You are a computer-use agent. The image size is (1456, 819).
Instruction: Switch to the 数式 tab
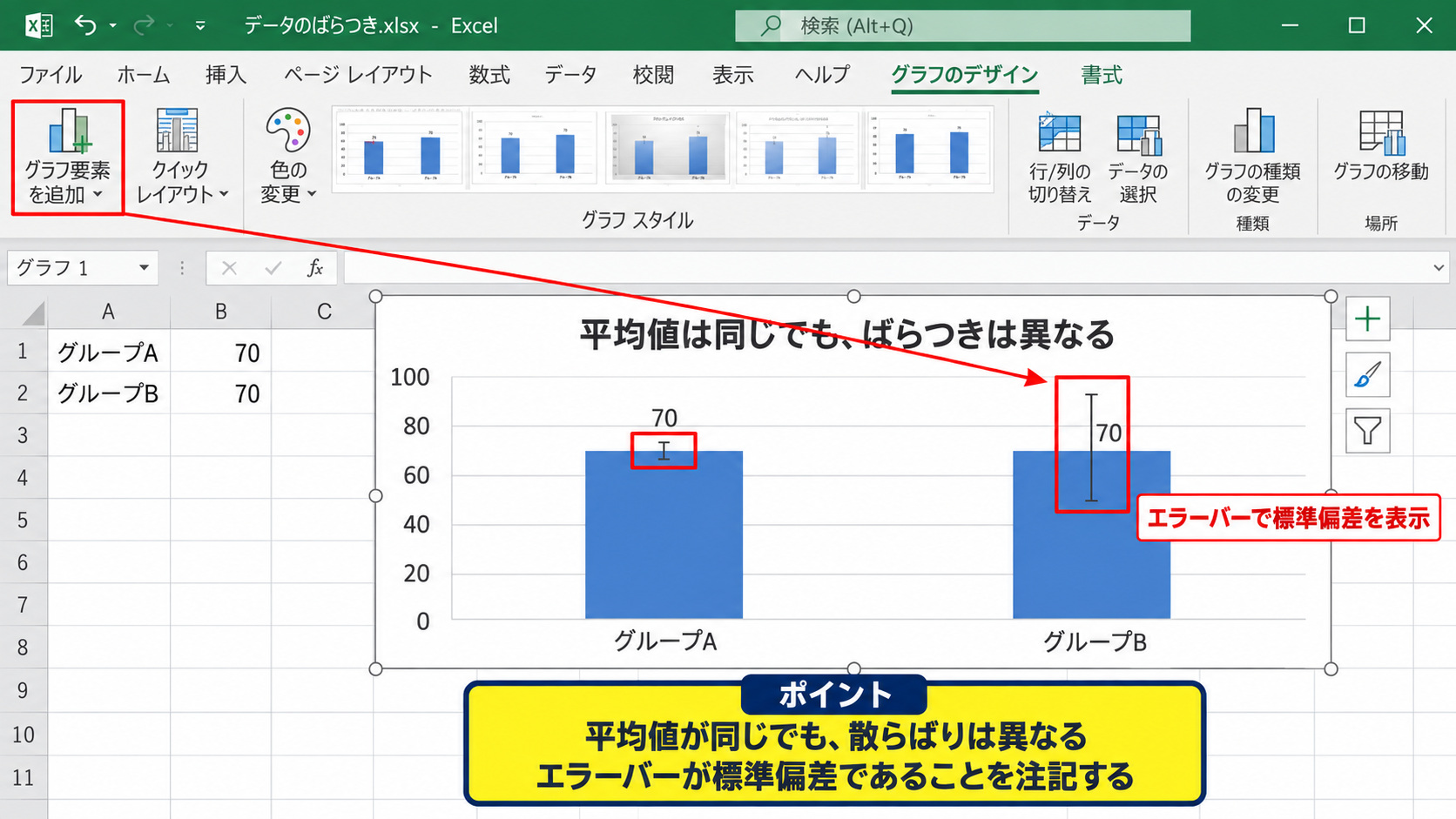(x=489, y=75)
